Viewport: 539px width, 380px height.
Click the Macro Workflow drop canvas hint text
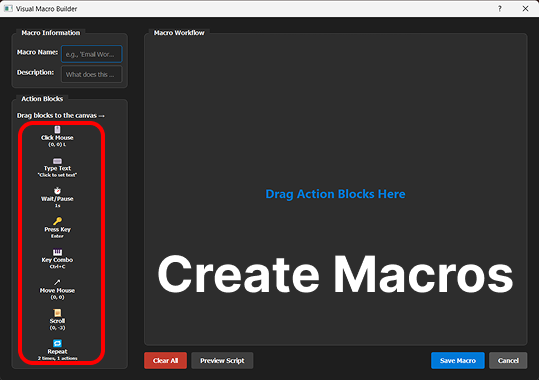[335, 194]
